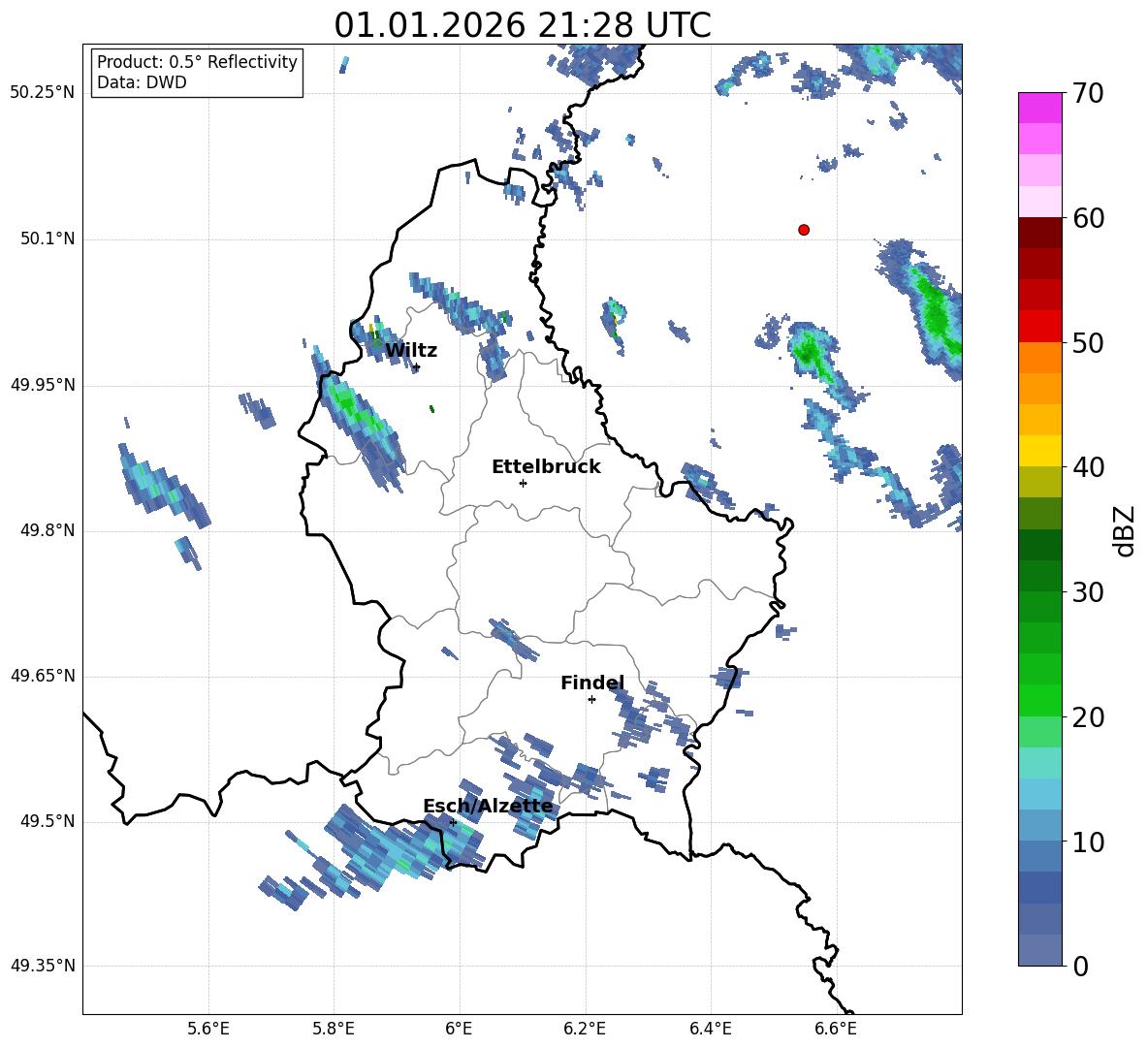
Task: Click the Findel station cross marker
Action: coord(591,700)
